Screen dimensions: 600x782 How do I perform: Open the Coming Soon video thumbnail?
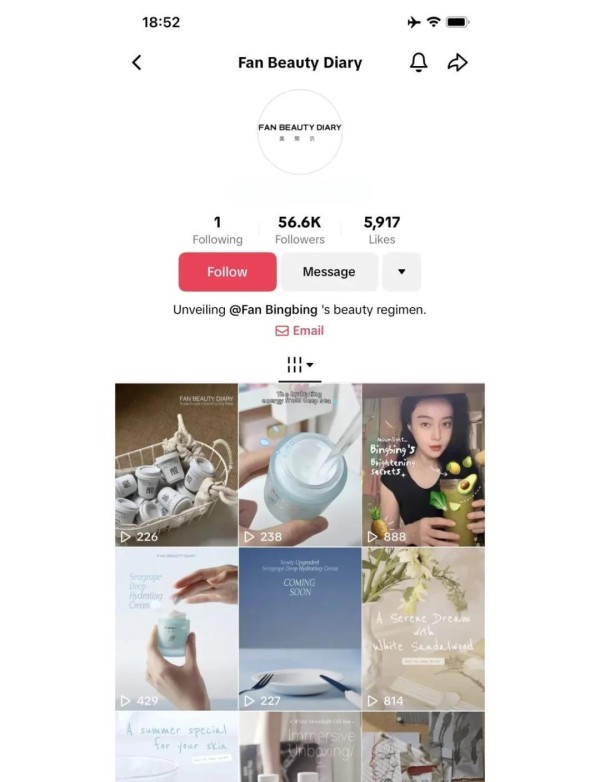300,629
